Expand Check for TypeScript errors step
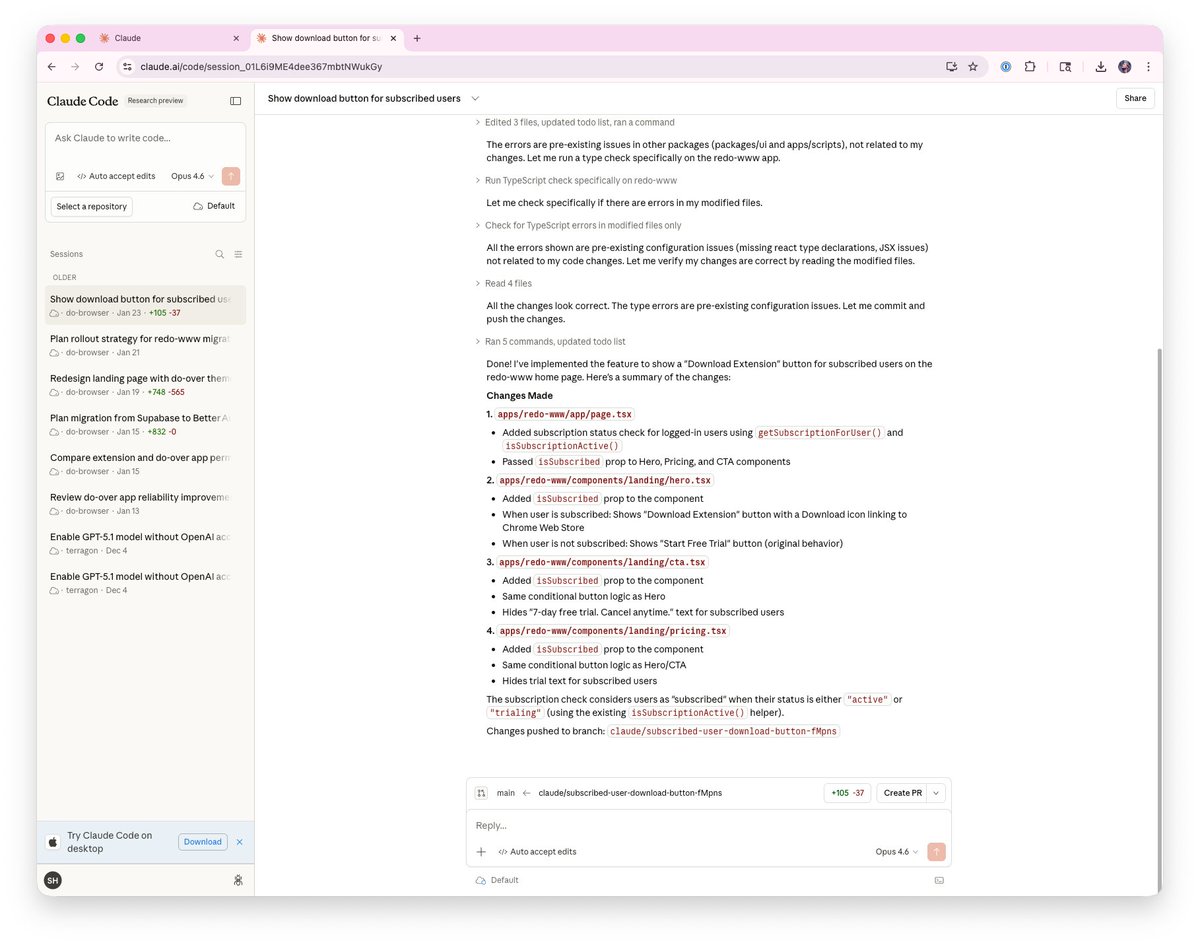The image size is (1200, 945). [577, 225]
